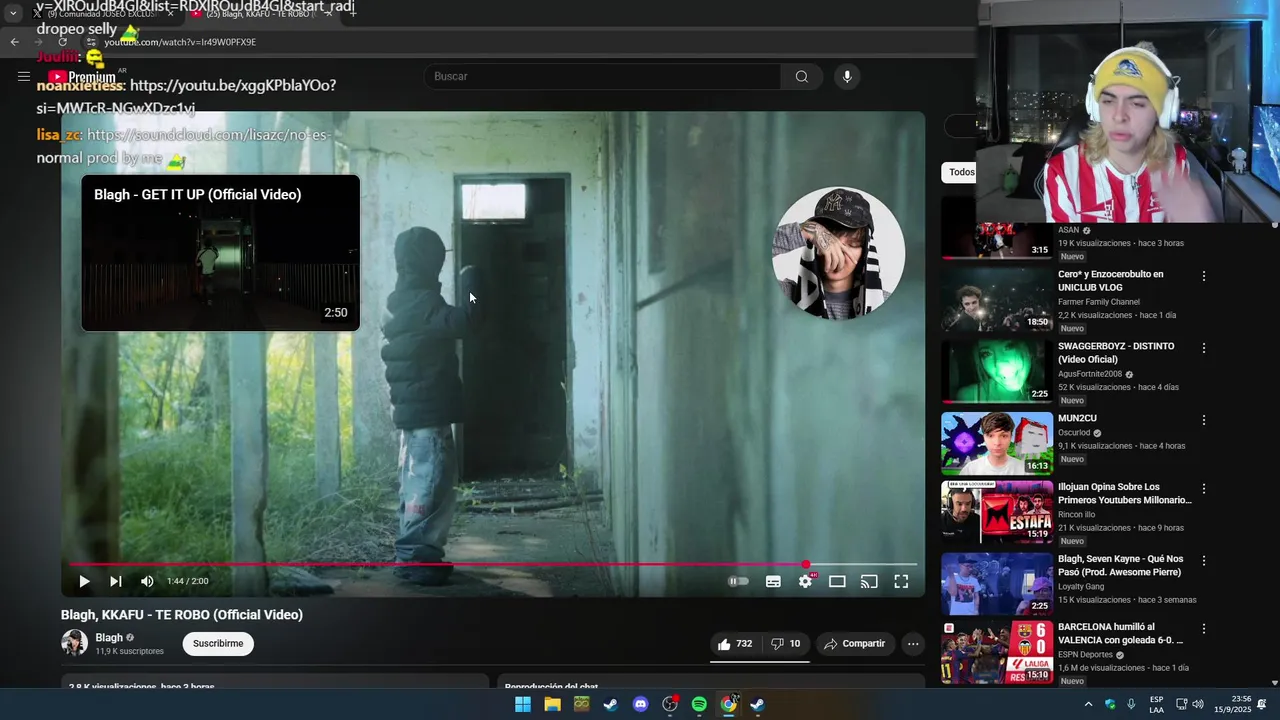Screen dimensions: 1280x720
Task: Toggle the autoplay switch in player
Action: (738, 581)
